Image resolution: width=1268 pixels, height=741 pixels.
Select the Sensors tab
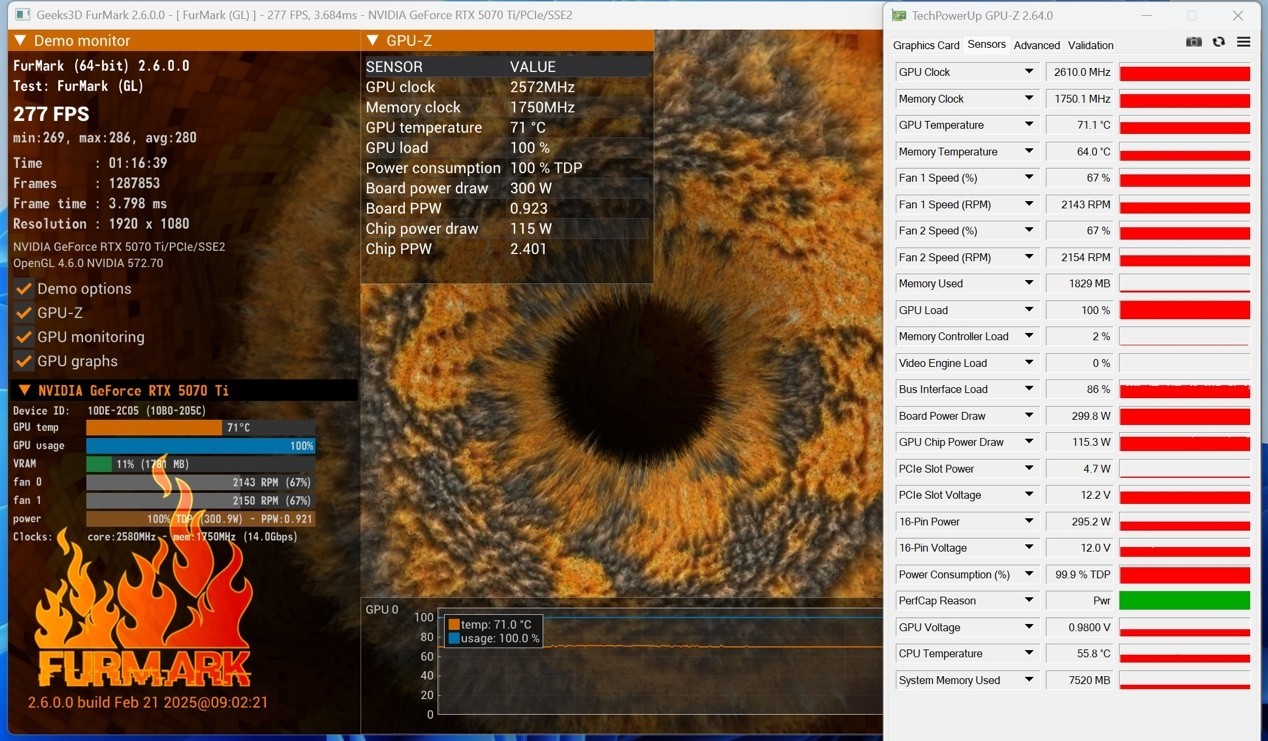986,44
